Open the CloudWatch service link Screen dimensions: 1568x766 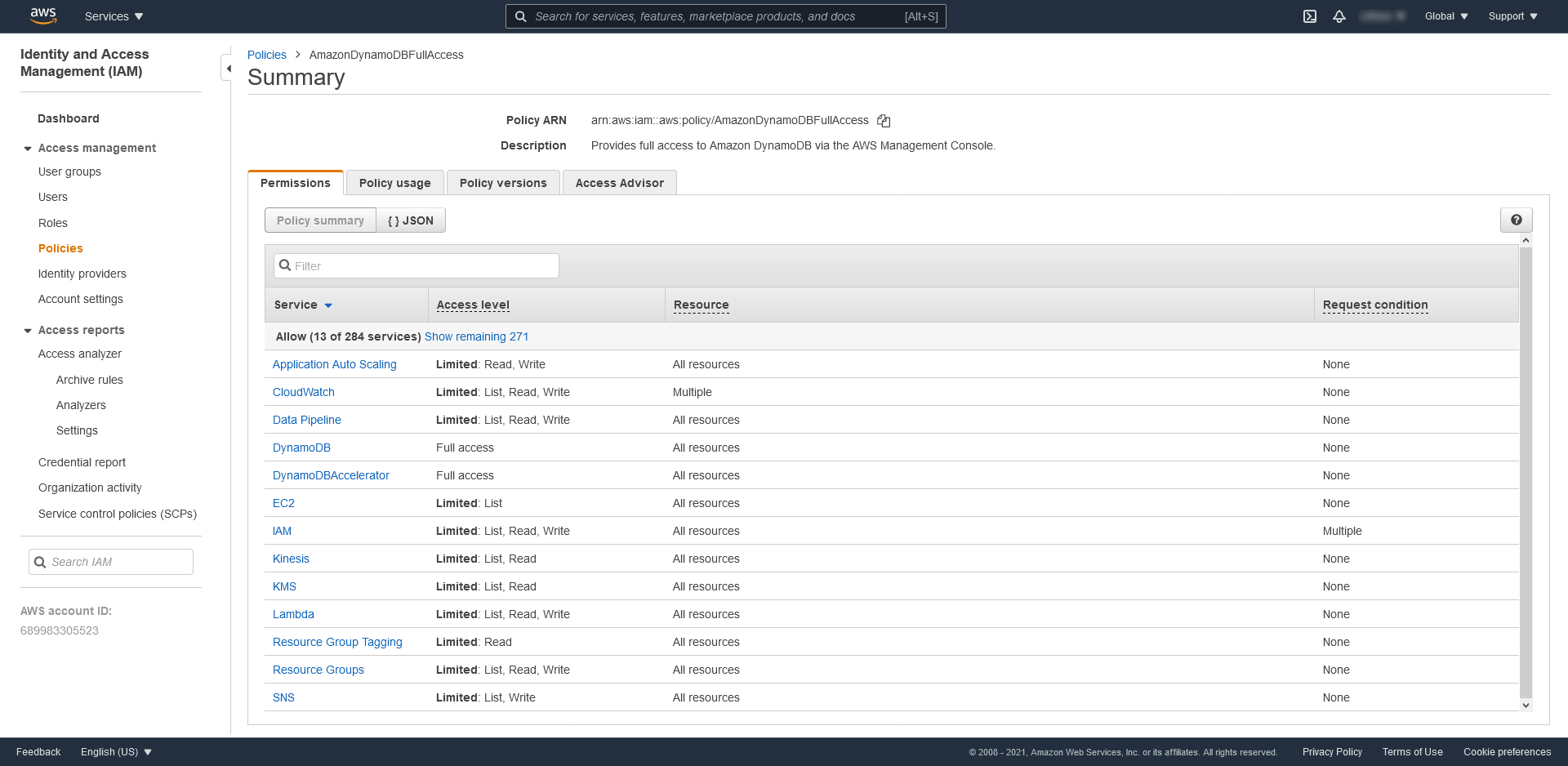point(304,392)
